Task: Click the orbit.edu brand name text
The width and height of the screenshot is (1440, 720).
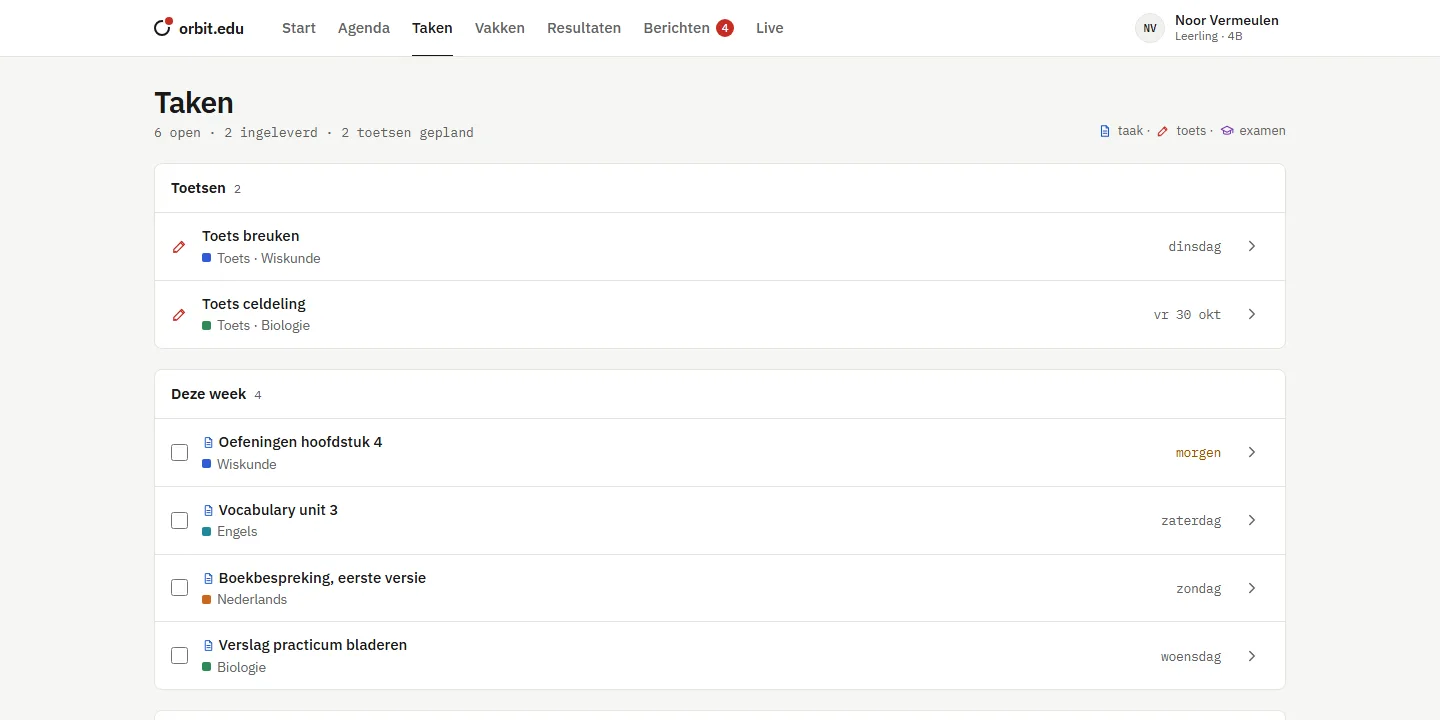Action: (x=213, y=28)
